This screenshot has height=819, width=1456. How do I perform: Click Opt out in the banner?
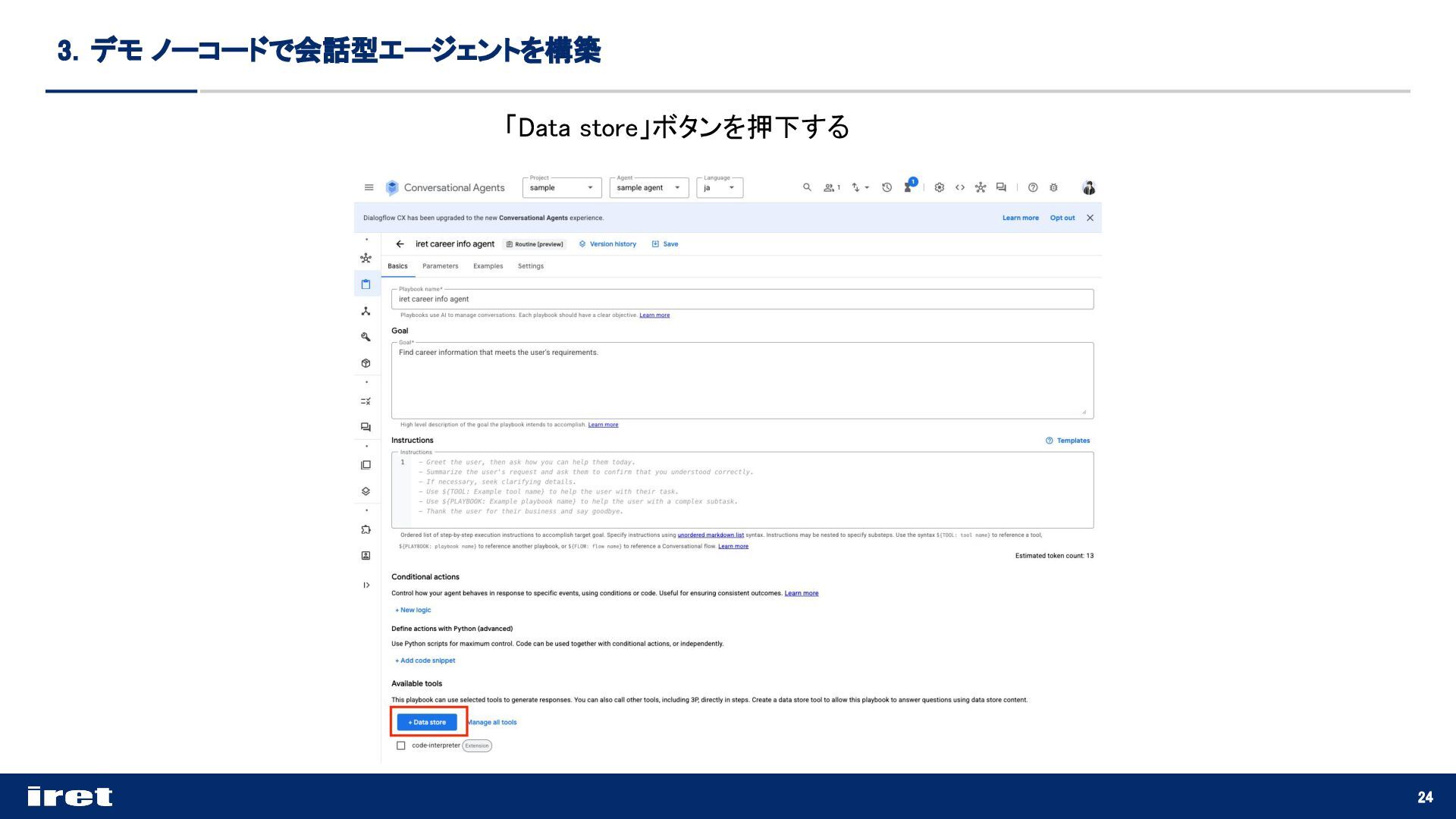(x=1062, y=218)
